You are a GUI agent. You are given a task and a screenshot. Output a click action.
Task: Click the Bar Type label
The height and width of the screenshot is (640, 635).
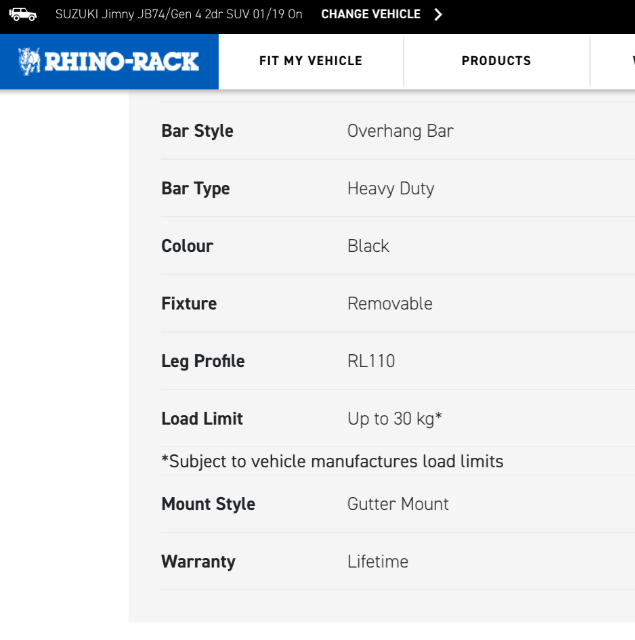(196, 189)
